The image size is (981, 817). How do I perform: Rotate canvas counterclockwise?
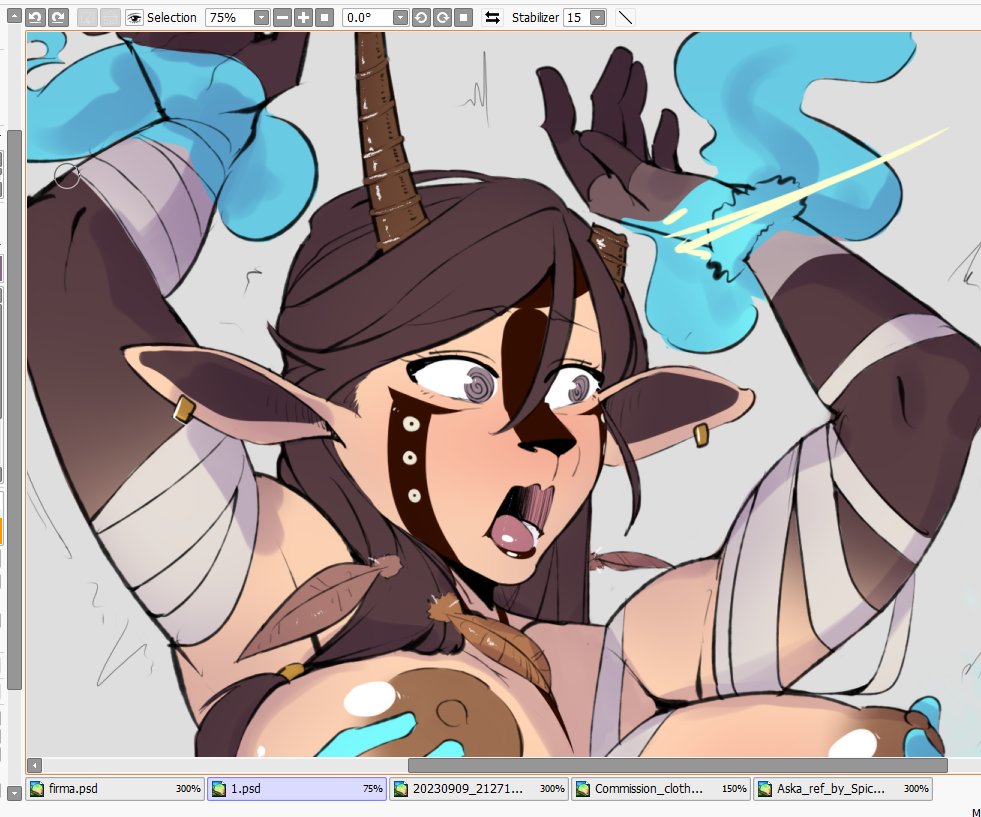click(421, 18)
